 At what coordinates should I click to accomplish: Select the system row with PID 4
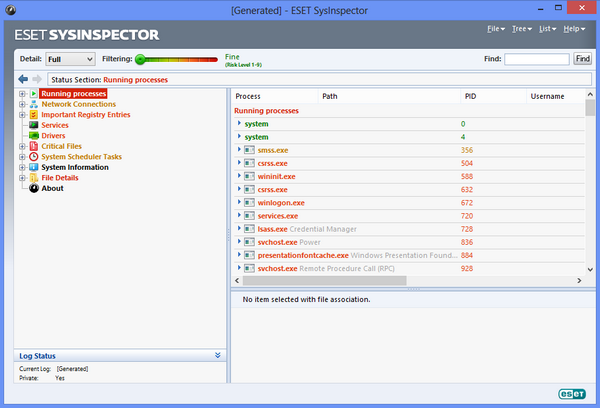pos(409,137)
